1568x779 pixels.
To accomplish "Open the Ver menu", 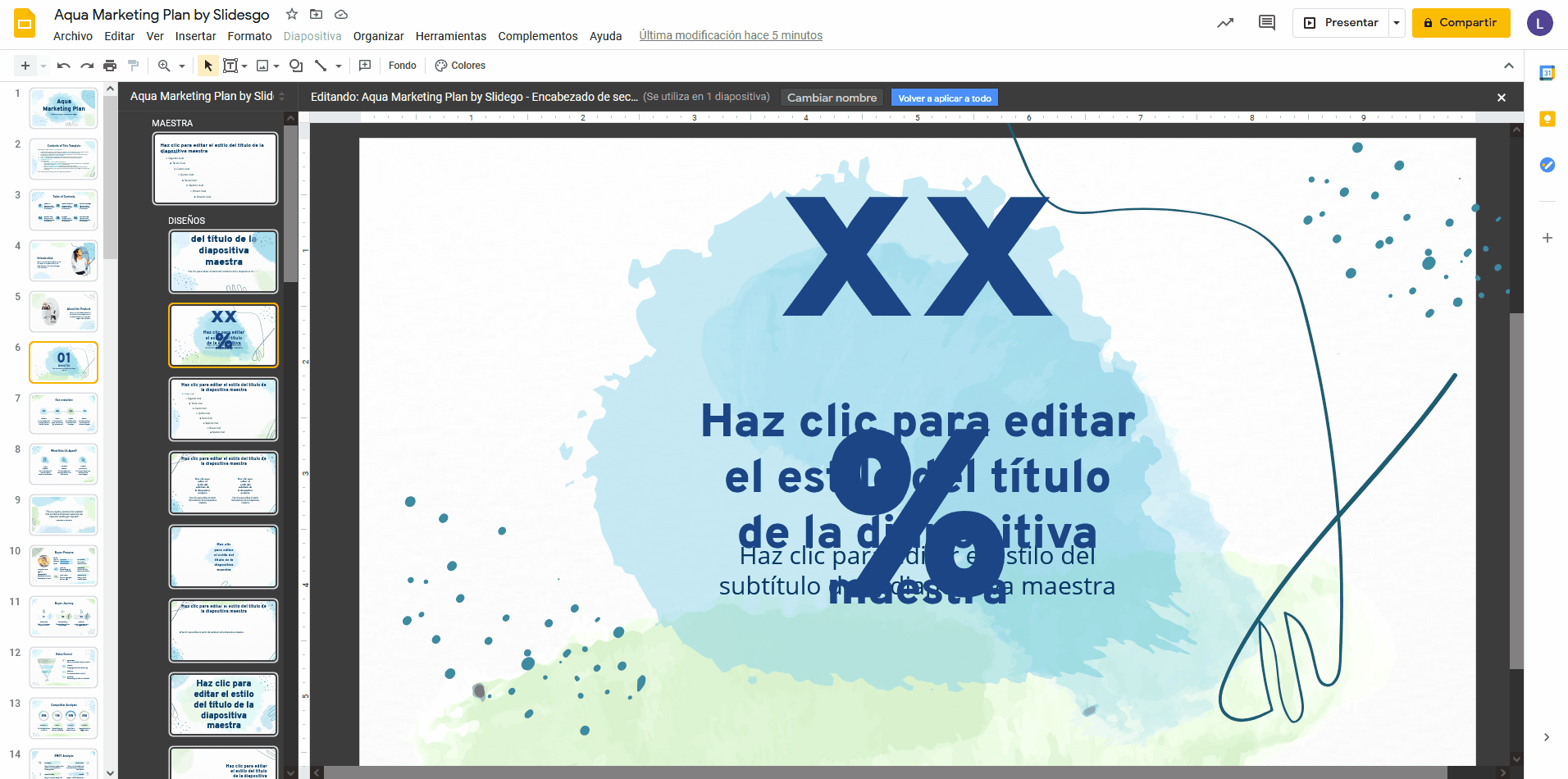I will (155, 36).
